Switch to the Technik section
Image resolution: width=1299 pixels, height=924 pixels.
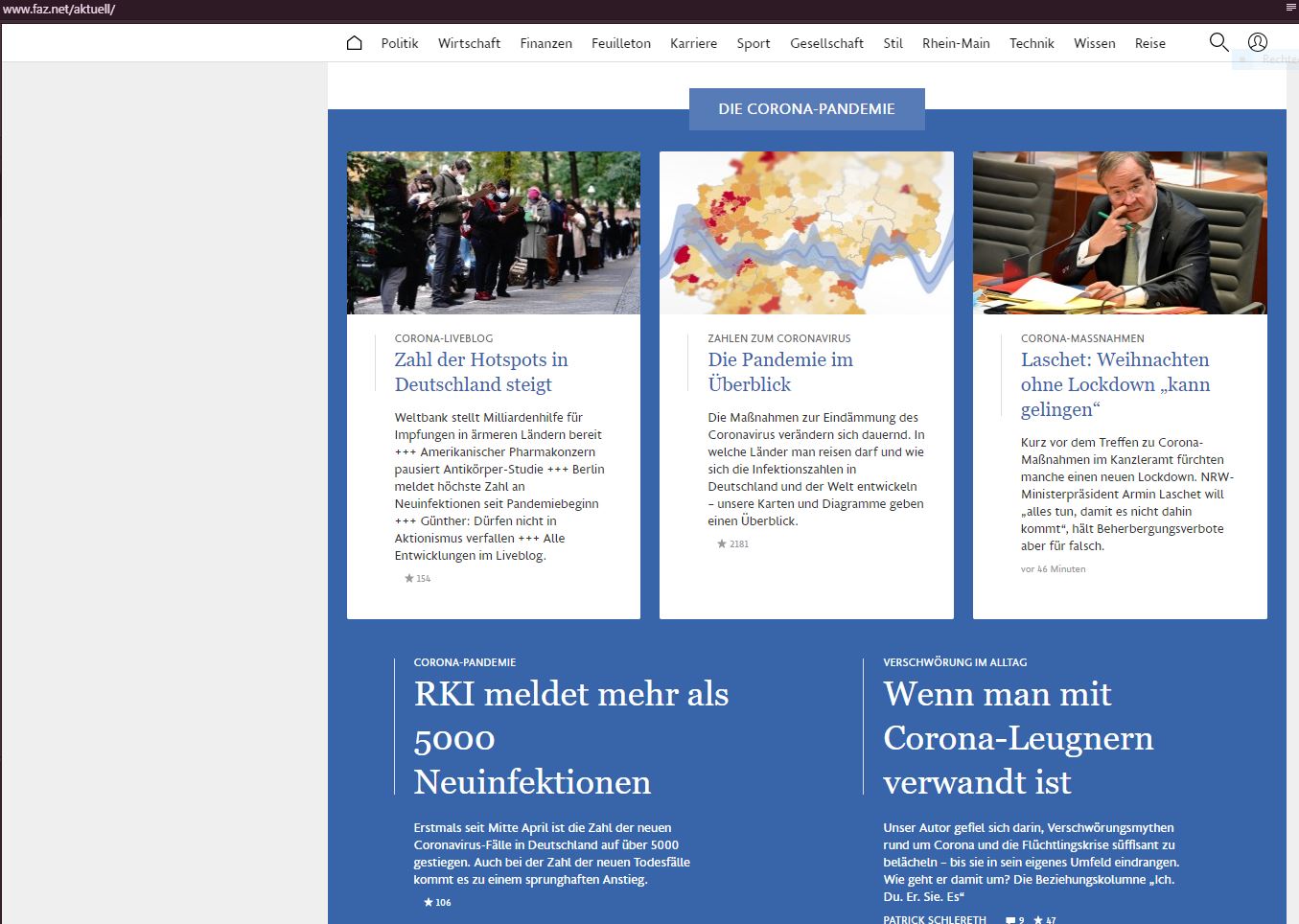pos(1032,43)
